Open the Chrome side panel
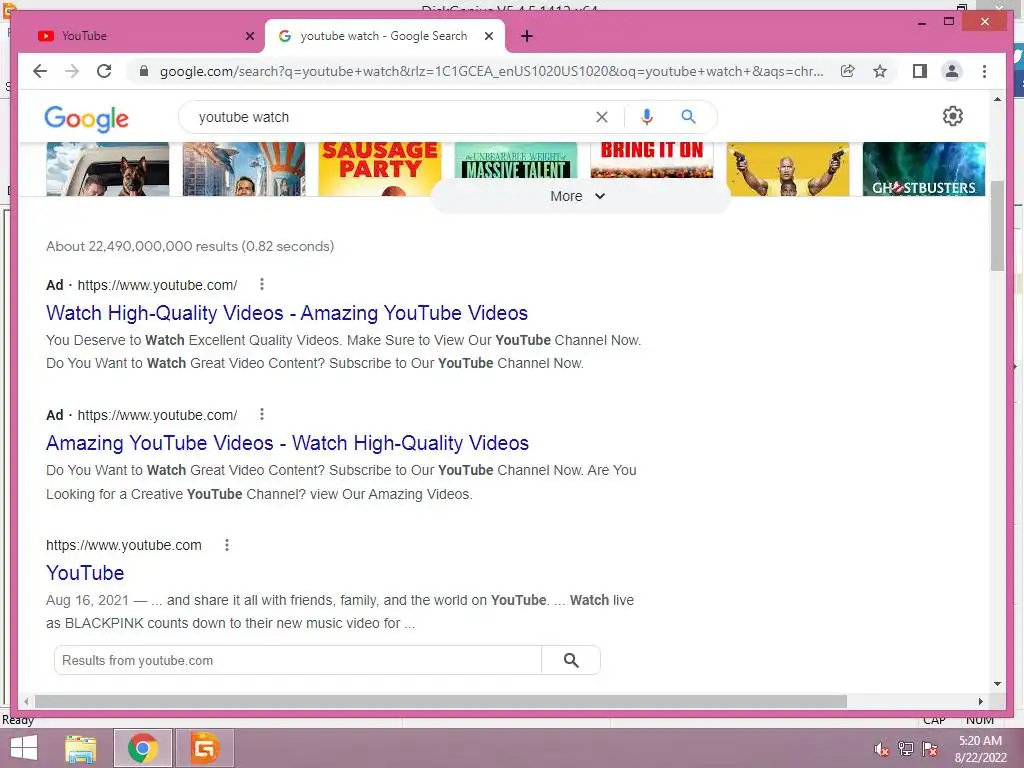1024x768 pixels. 920,71
